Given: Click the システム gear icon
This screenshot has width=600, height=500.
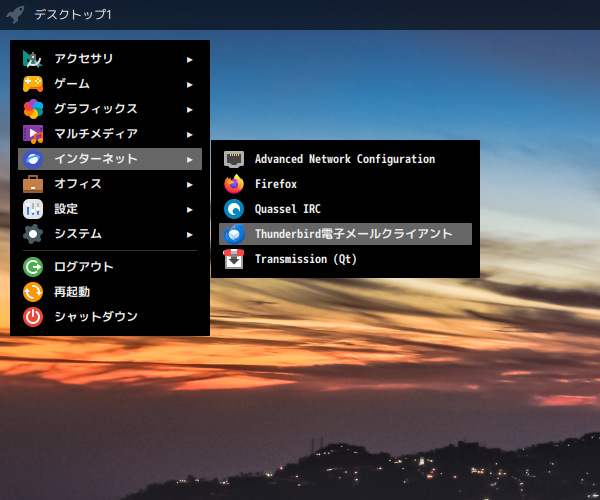Looking at the screenshot, I should click(33, 234).
